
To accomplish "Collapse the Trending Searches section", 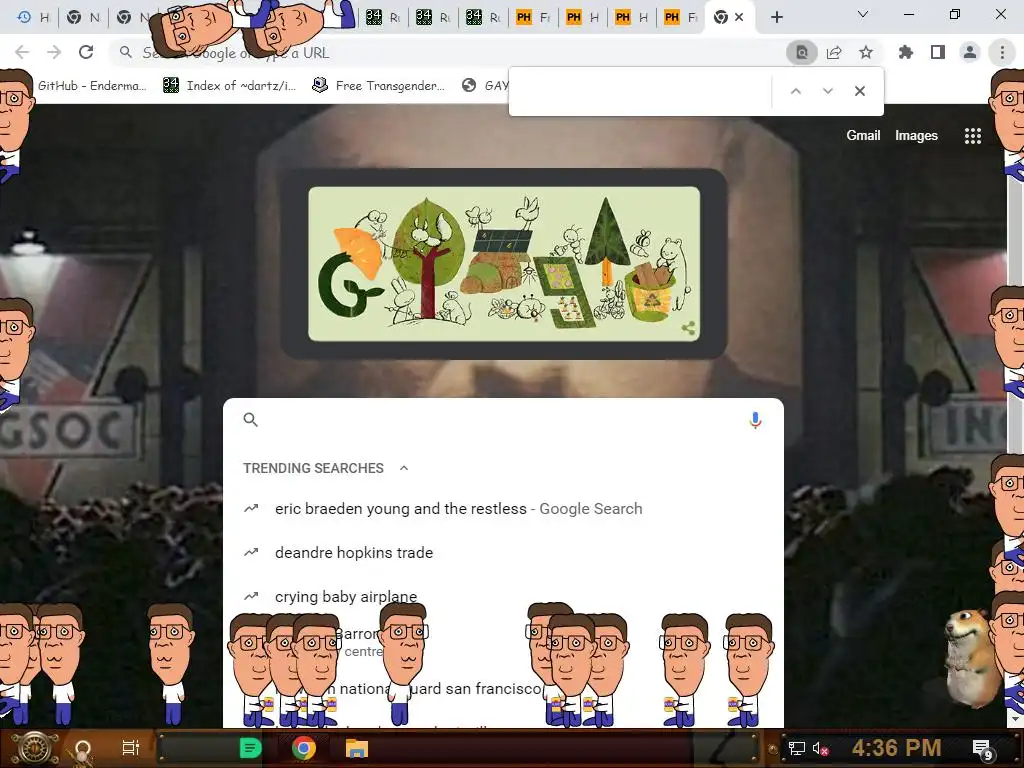I will pyautogui.click(x=404, y=468).
